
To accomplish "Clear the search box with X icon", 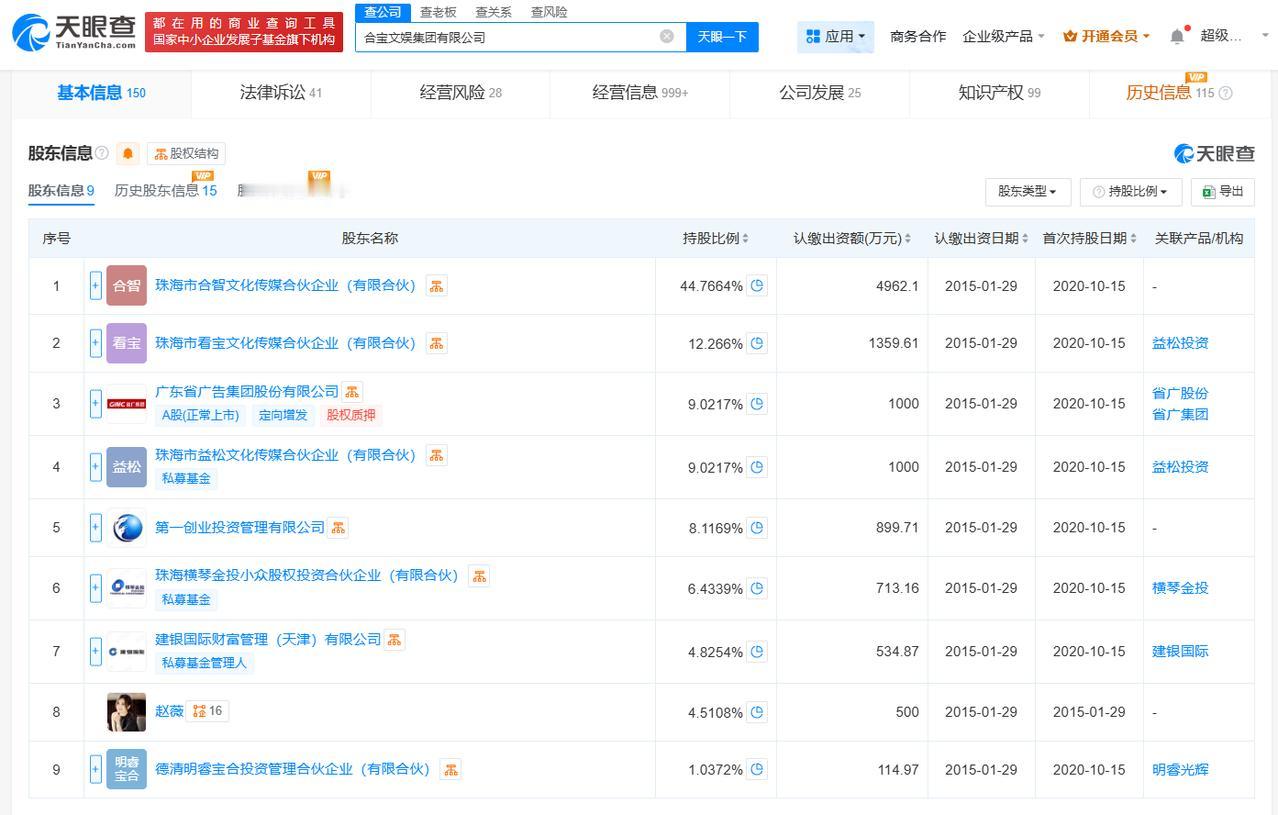I will (x=667, y=37).
